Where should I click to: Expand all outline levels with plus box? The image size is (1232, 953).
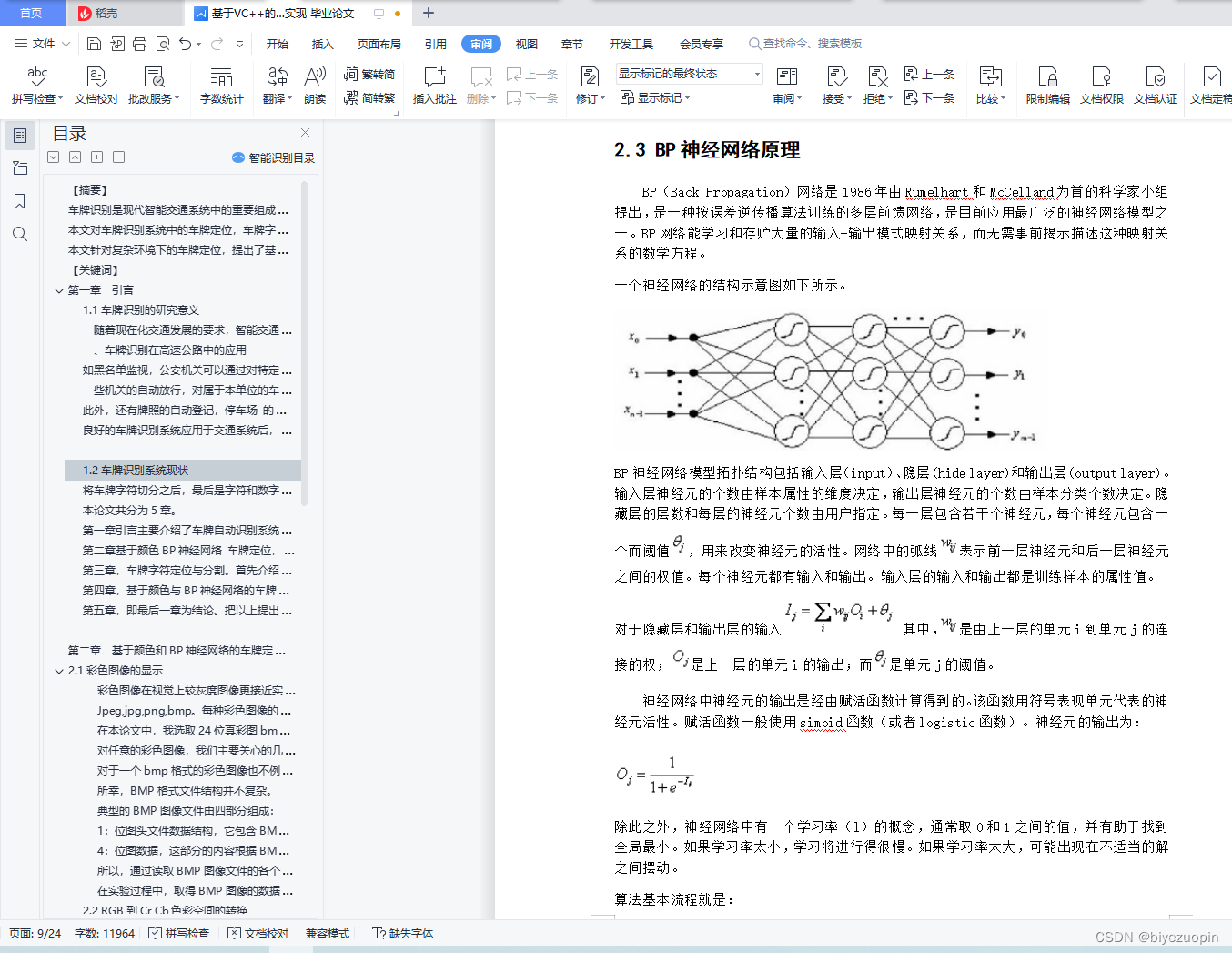click(96, 157)
